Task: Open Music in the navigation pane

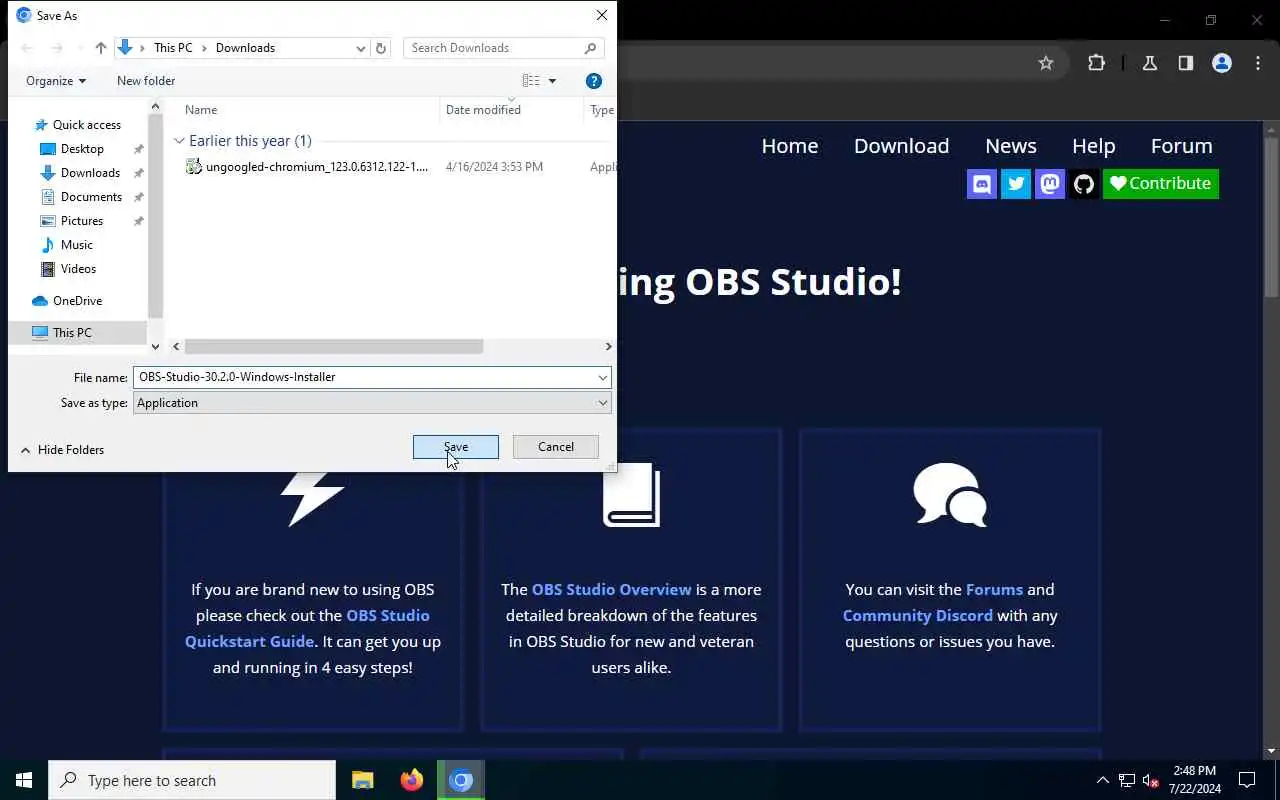Action: point(76,245)
